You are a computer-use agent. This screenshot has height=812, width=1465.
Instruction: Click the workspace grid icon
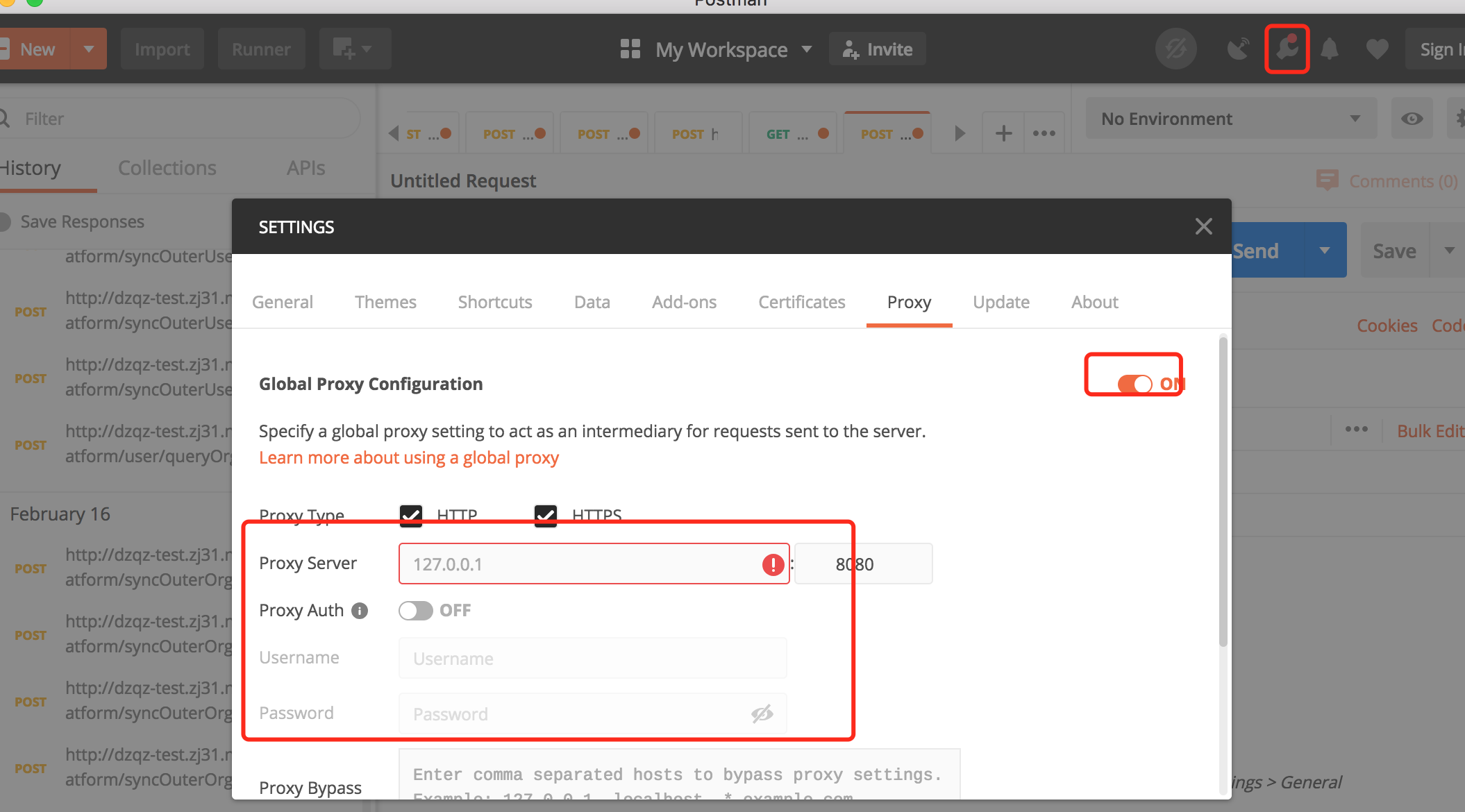point(630,49)
